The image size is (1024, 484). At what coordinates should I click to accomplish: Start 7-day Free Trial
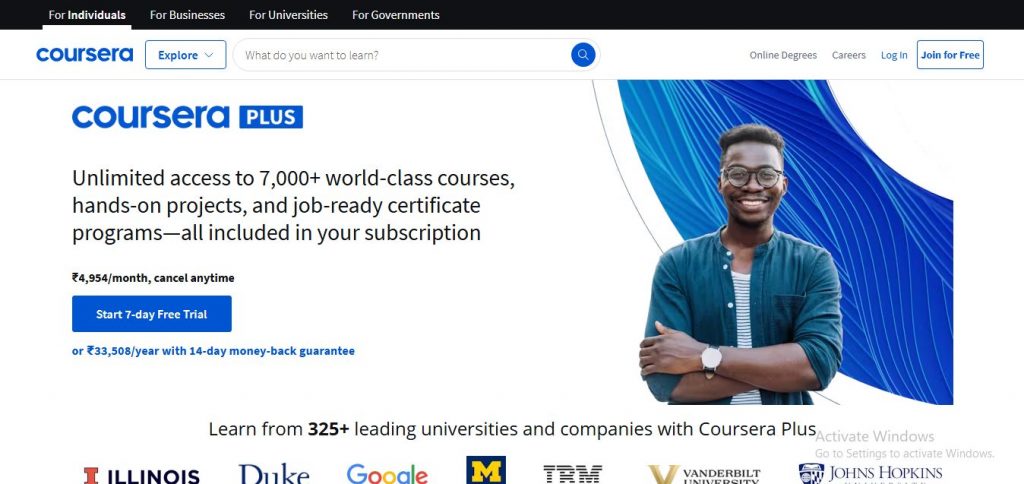coord(152,314)
